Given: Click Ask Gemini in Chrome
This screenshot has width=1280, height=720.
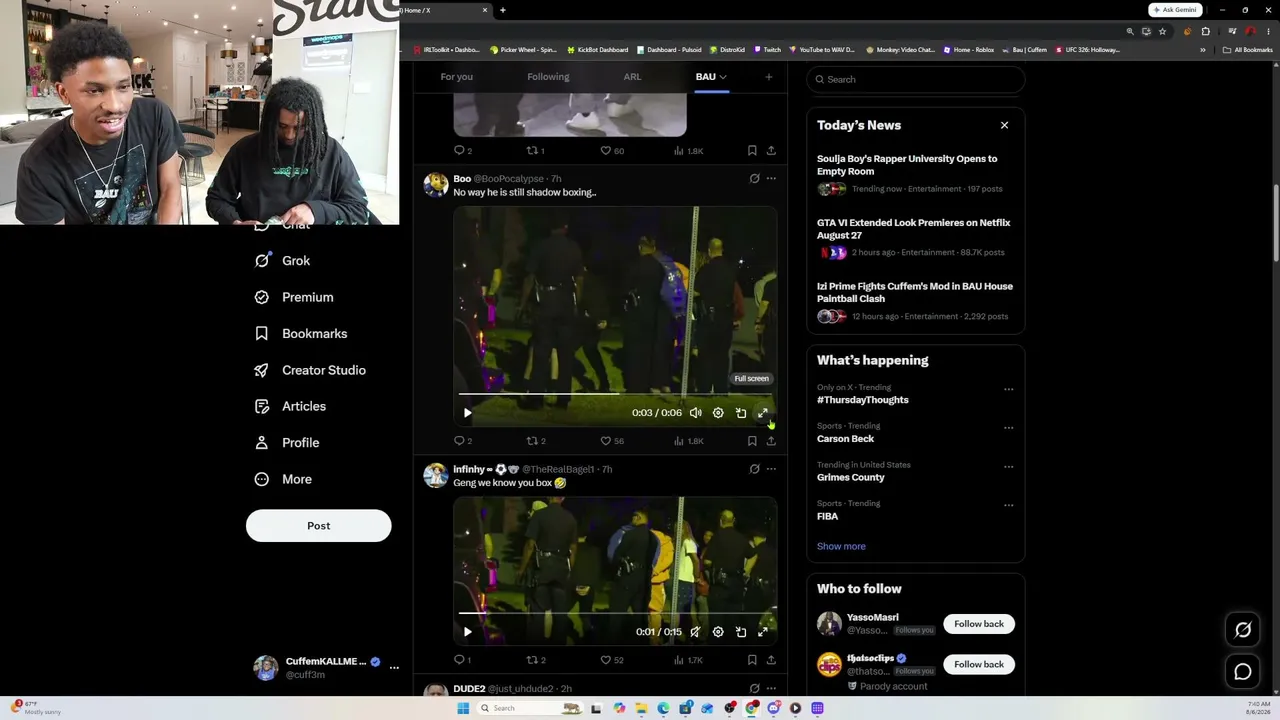Looking at the screenshot, I should pyautogui.click(x=1175, y=10).
